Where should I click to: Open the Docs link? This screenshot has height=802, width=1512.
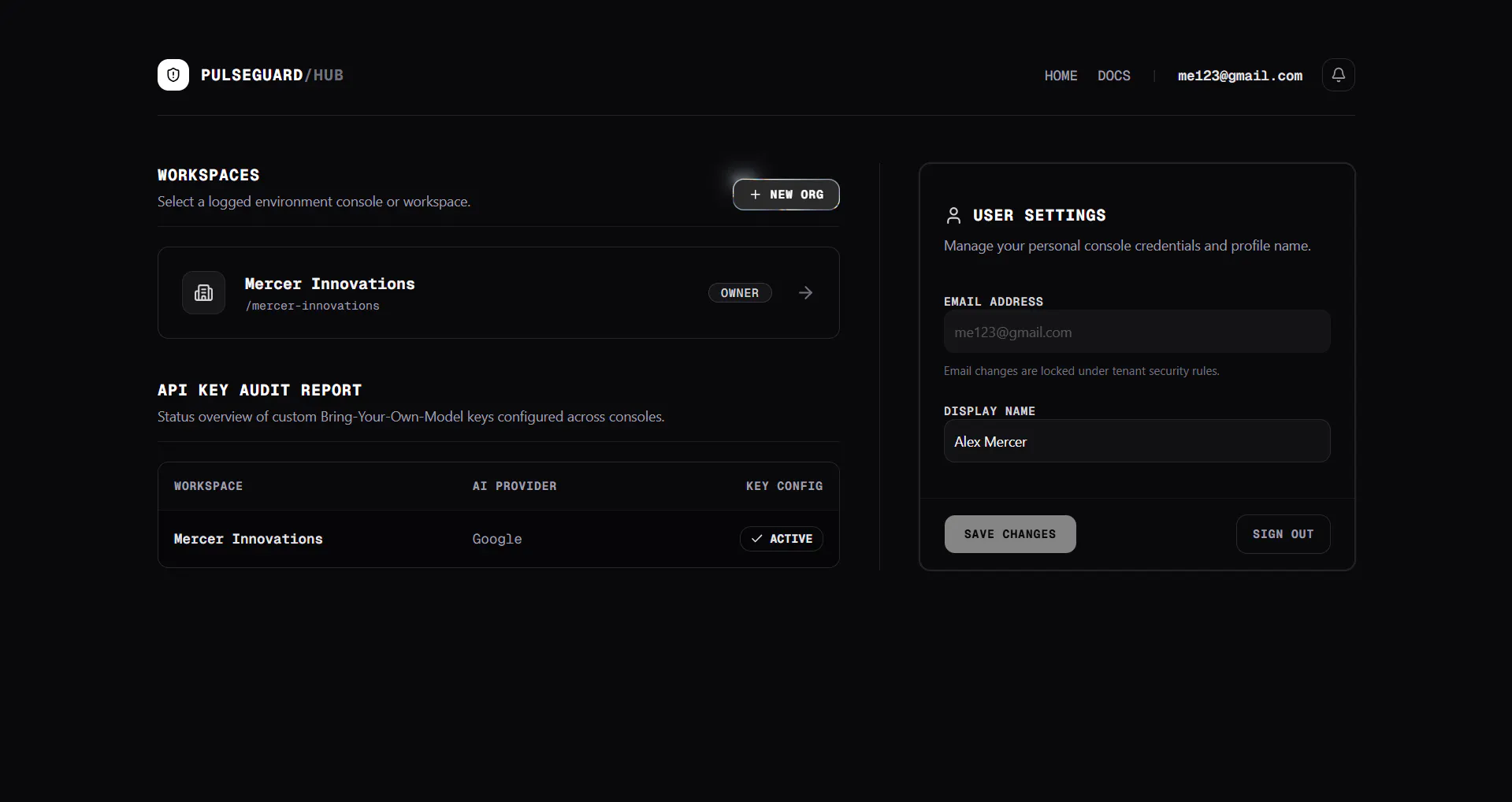tap(1113, 76)
